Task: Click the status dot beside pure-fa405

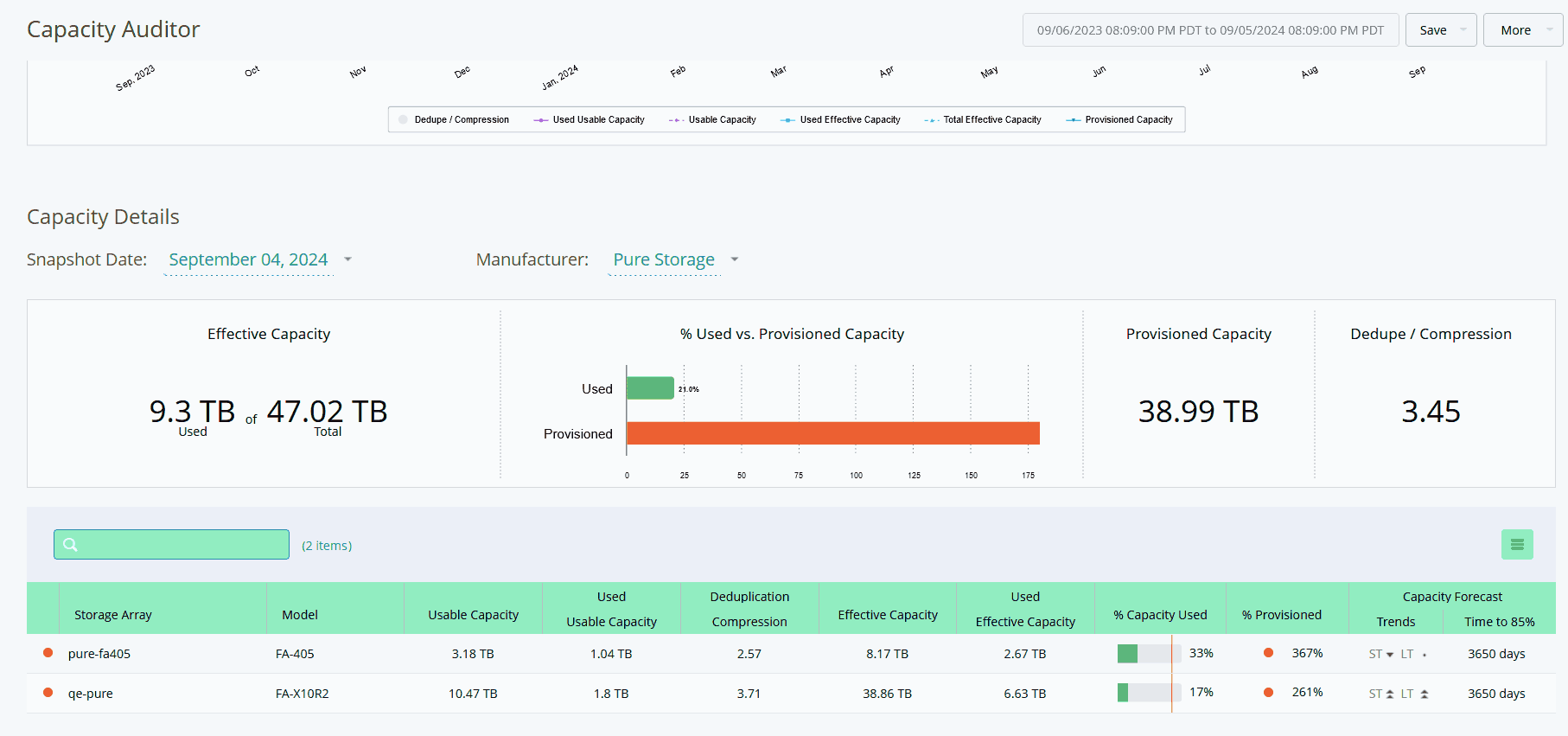Action: [48, 653]
